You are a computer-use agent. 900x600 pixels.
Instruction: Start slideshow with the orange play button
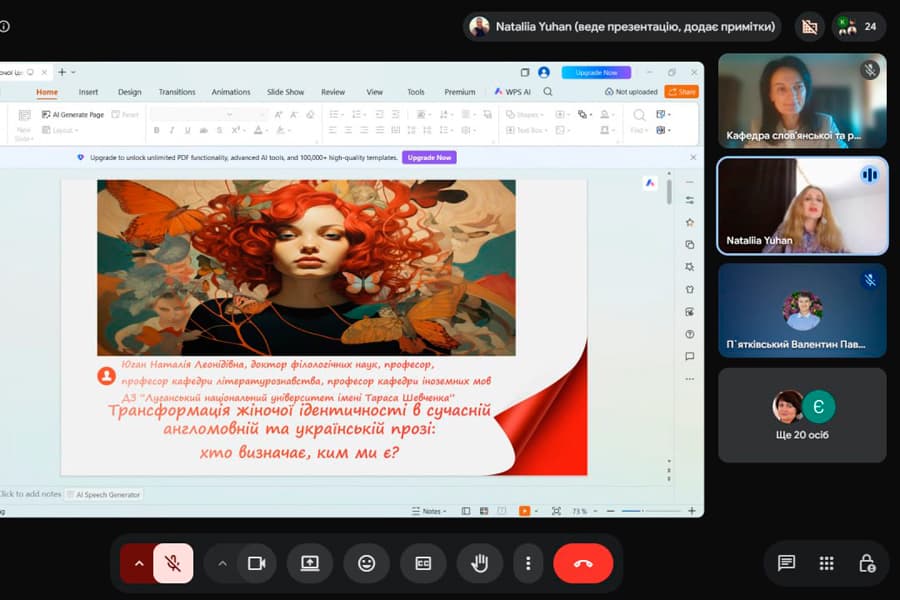coord(524,511)
